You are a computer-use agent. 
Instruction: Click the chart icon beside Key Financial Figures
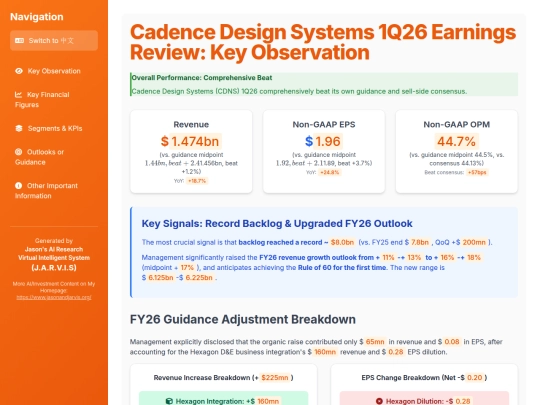[x=18, y=94]
